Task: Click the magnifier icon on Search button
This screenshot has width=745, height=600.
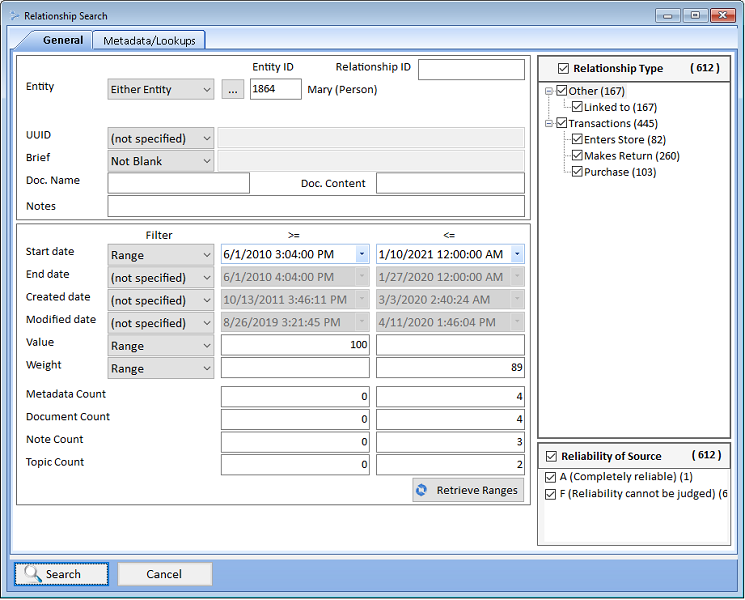Action: (33, 574)
